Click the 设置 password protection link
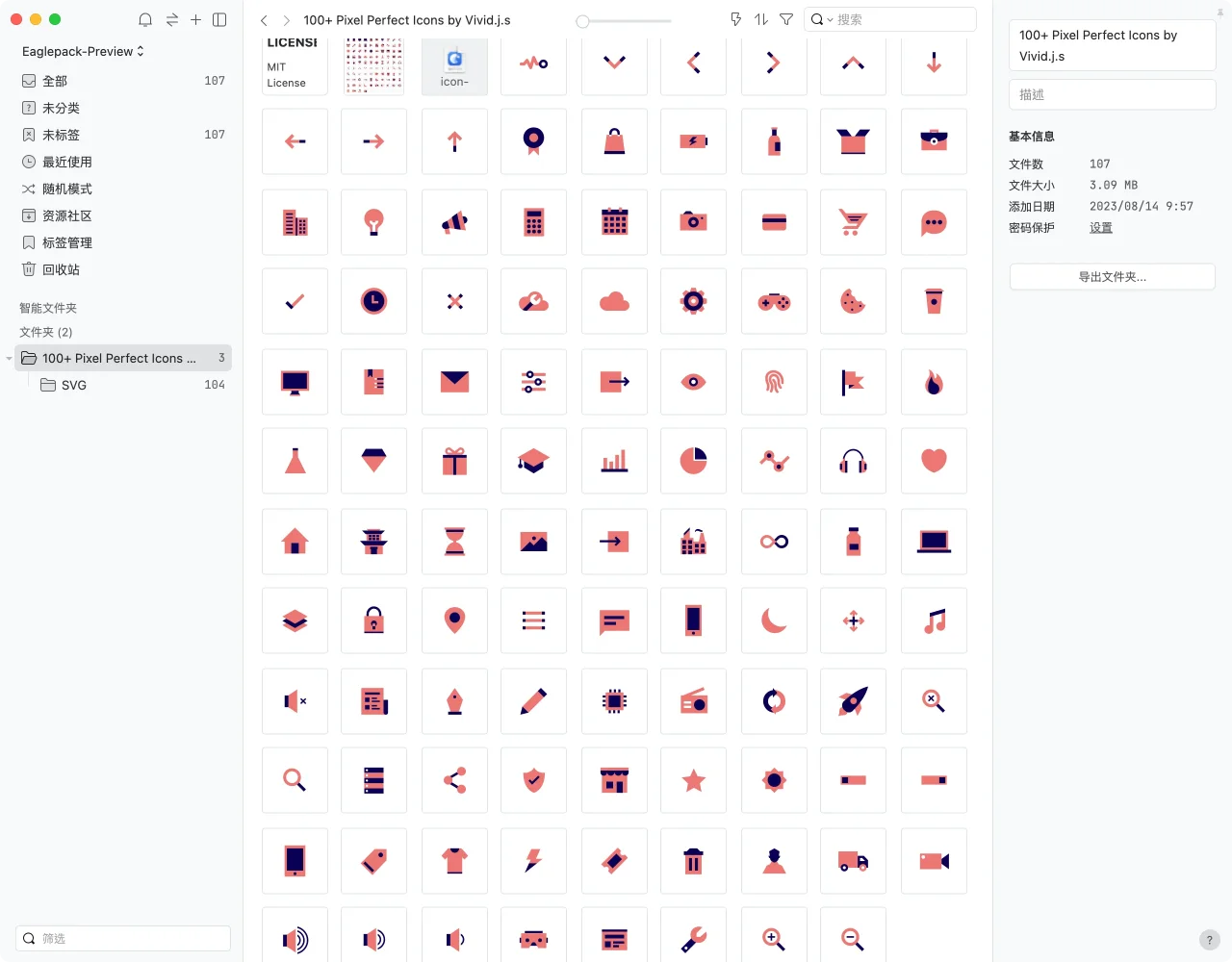The width and height of the screenshot is (1232, 962). click(x=1100, y=228)
